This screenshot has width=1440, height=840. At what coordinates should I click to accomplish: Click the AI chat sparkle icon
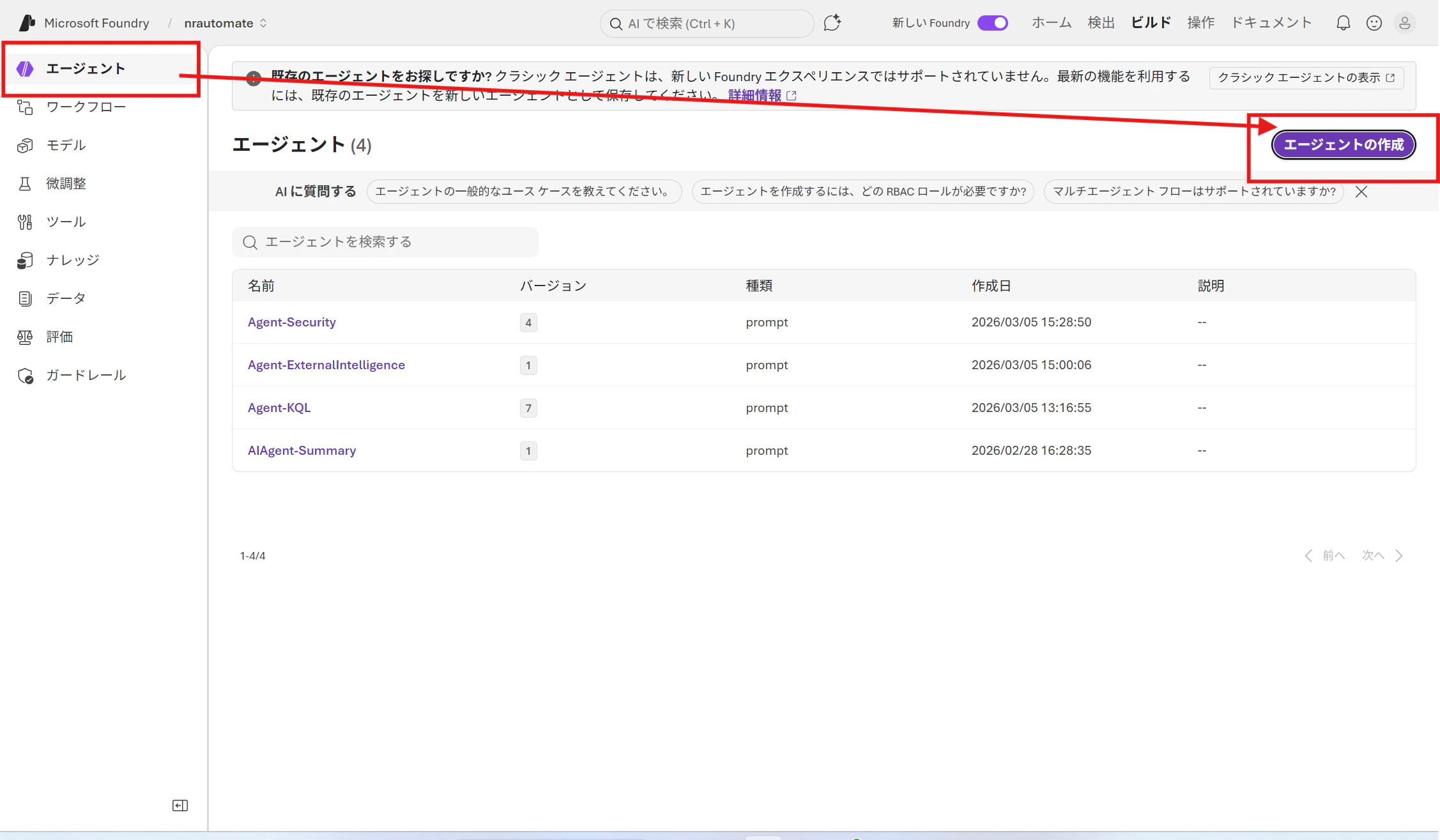point(832,24)
